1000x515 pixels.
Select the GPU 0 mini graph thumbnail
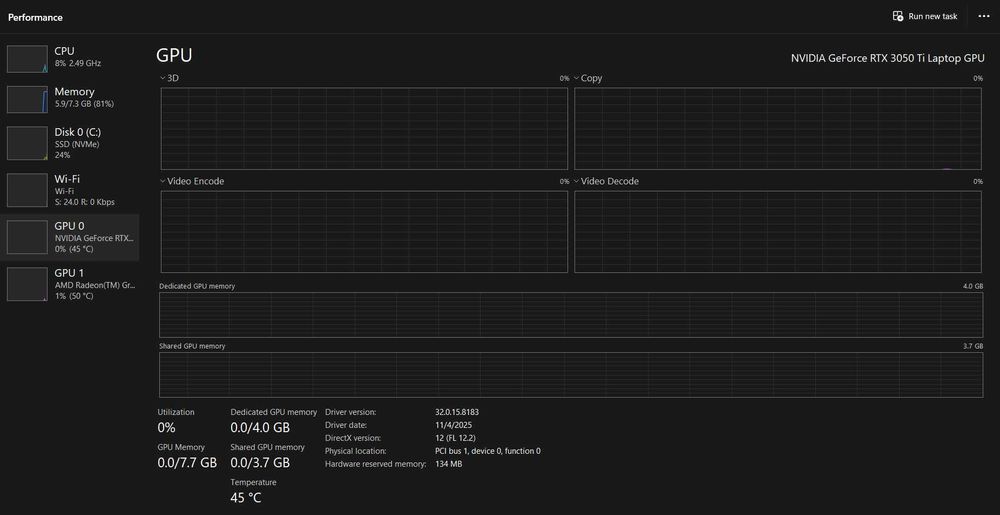click(27, 237)
